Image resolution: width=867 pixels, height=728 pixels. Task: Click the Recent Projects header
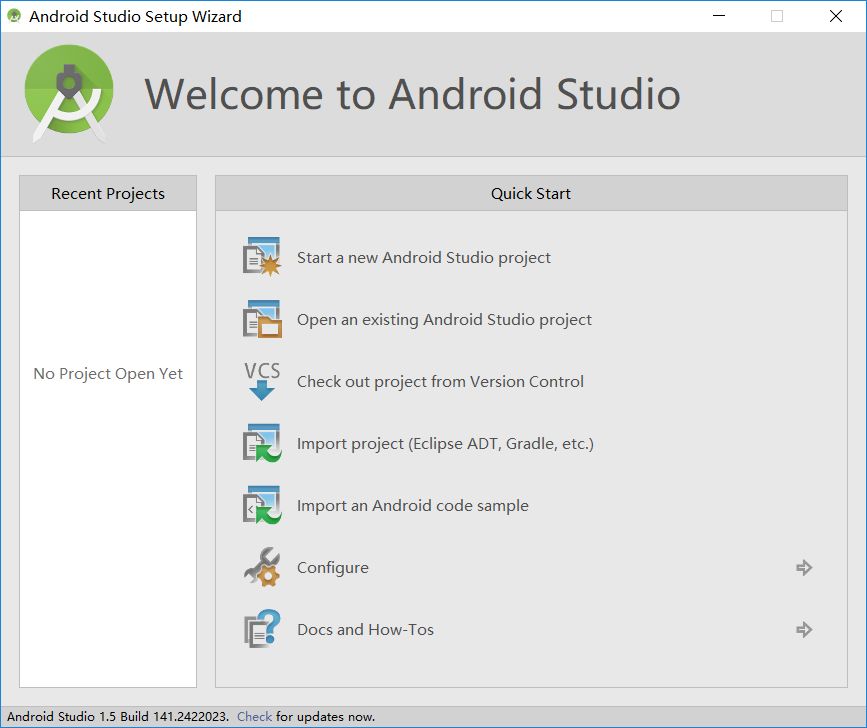(108, 193)
